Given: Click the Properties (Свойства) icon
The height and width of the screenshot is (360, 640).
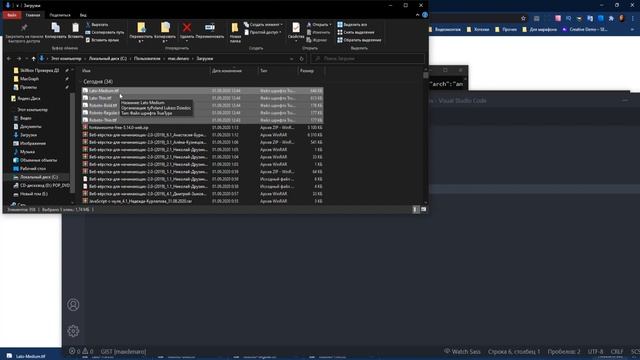Looking at the screenshot, I should (x=296, y=28).
